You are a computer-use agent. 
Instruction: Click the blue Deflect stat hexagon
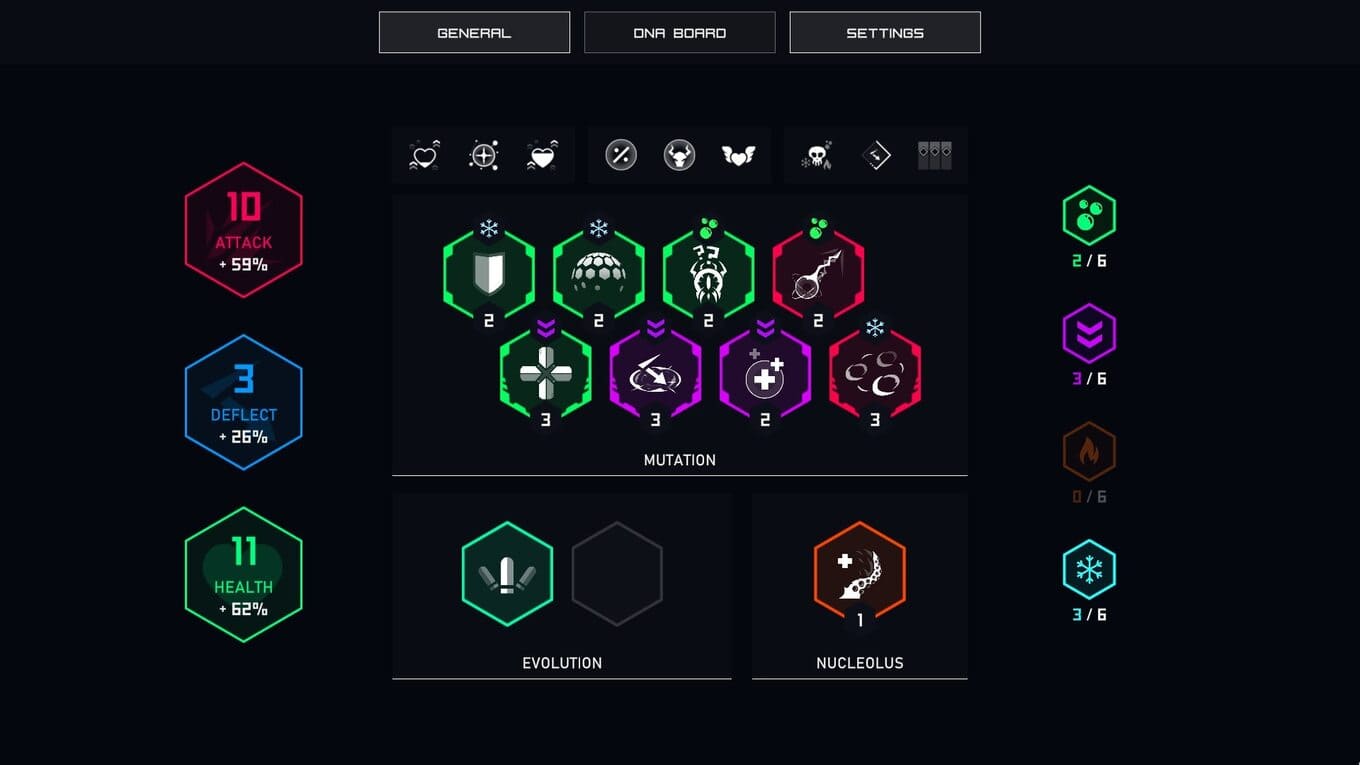coord(243,402)
